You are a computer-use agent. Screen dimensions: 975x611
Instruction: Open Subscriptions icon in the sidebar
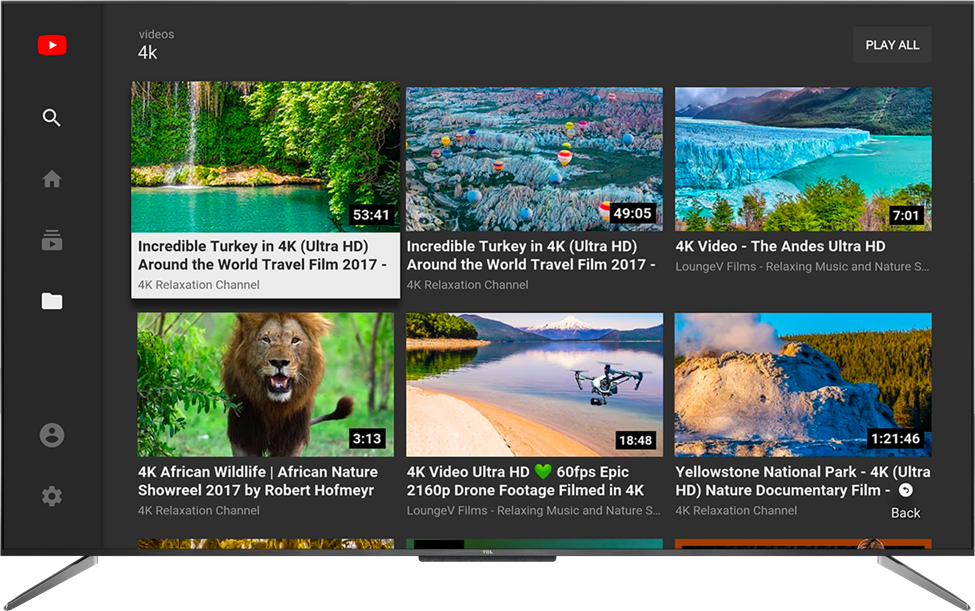pos(52,240)
